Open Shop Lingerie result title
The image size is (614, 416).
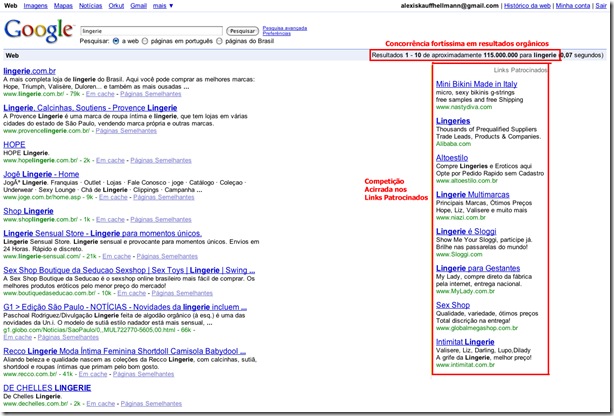tap(28, 211)
